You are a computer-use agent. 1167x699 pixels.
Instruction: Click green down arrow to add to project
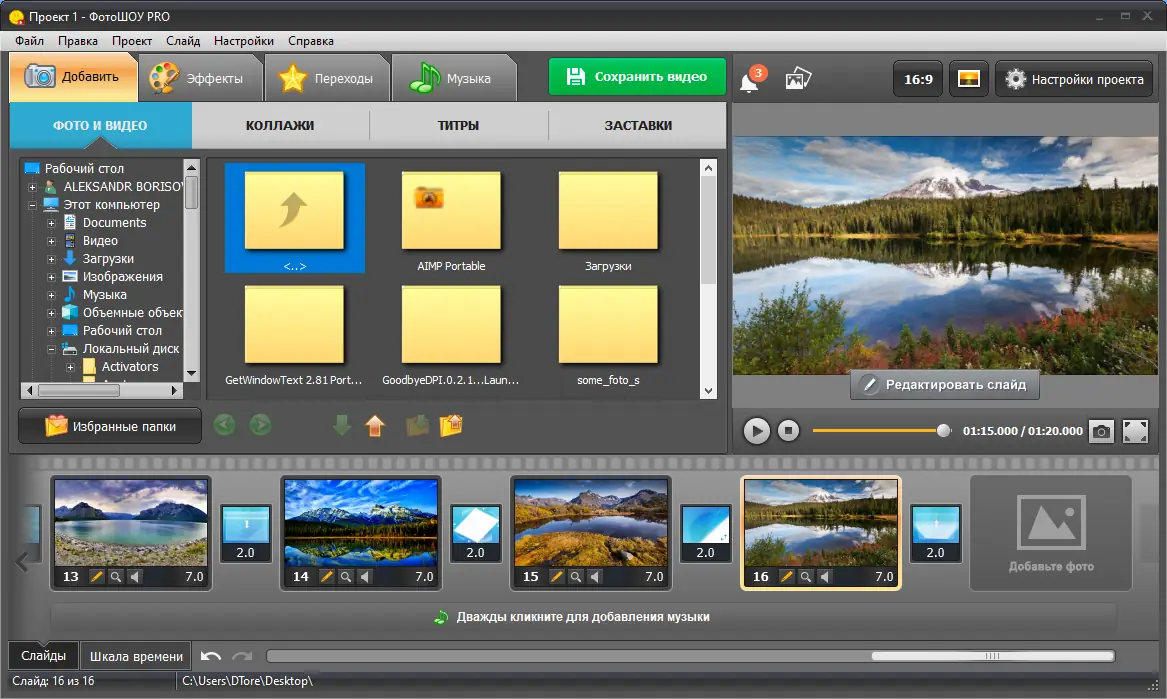click(x=342, y=426)
